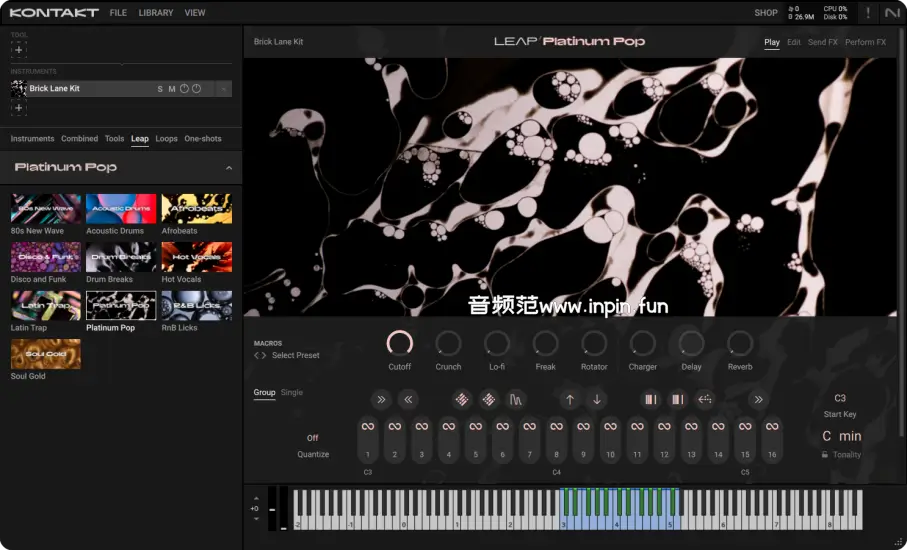The width and height of the screenshot is (907, 550).
Task: Click the shift-down arrow icon above the pads
Action: pos(597,400)
